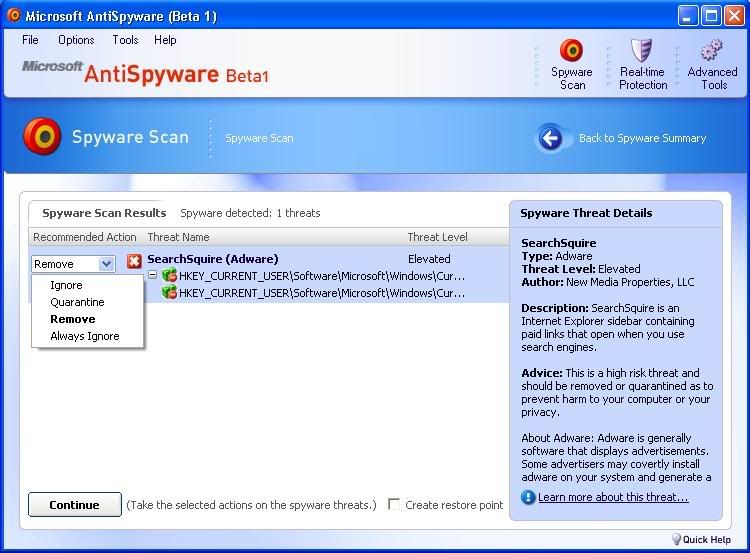
Task: Click the red X icon beside SearchSquire
Action: [x=134, y=261]
